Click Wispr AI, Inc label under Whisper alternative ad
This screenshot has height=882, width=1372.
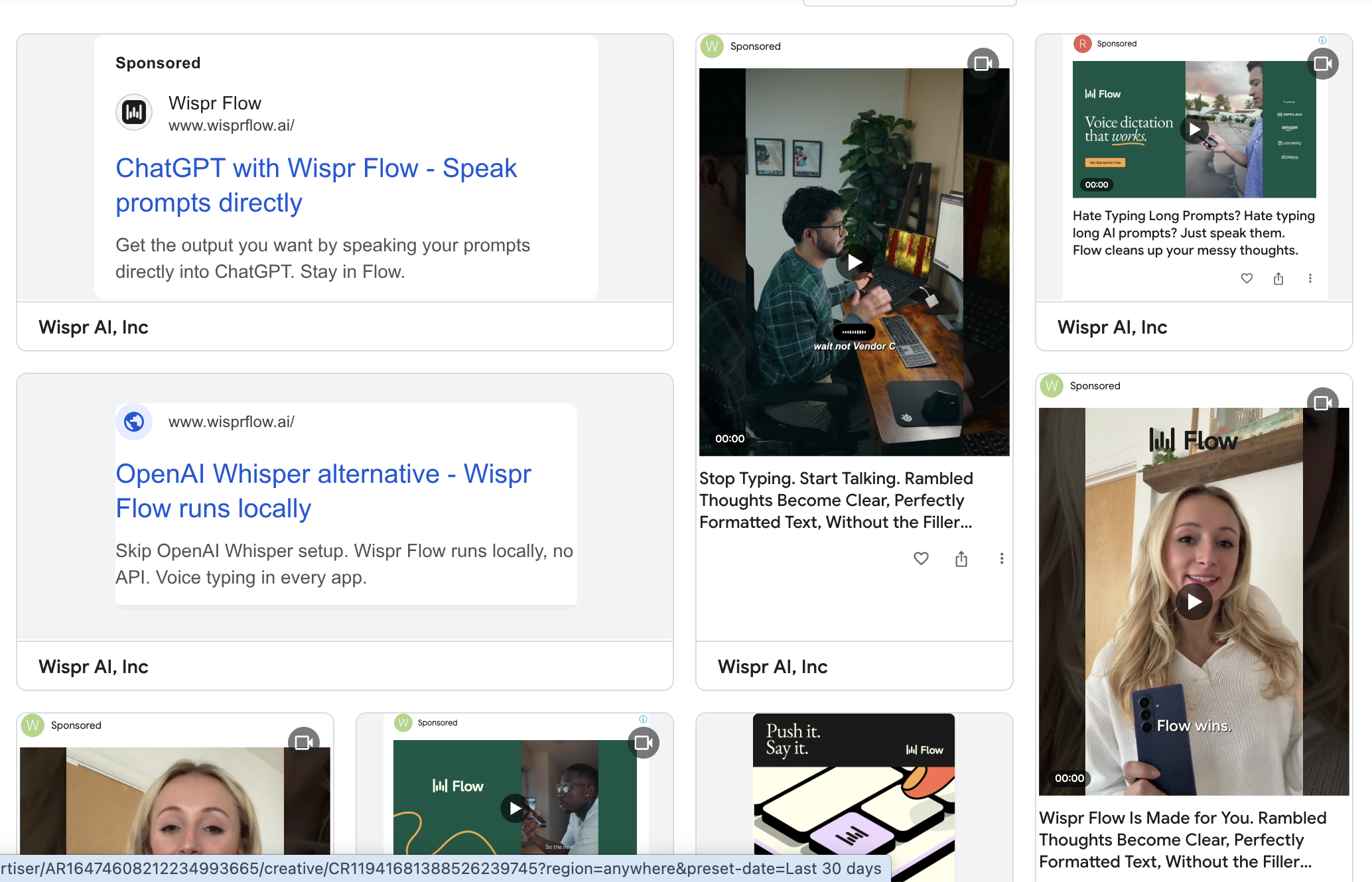tap(94, 666)
